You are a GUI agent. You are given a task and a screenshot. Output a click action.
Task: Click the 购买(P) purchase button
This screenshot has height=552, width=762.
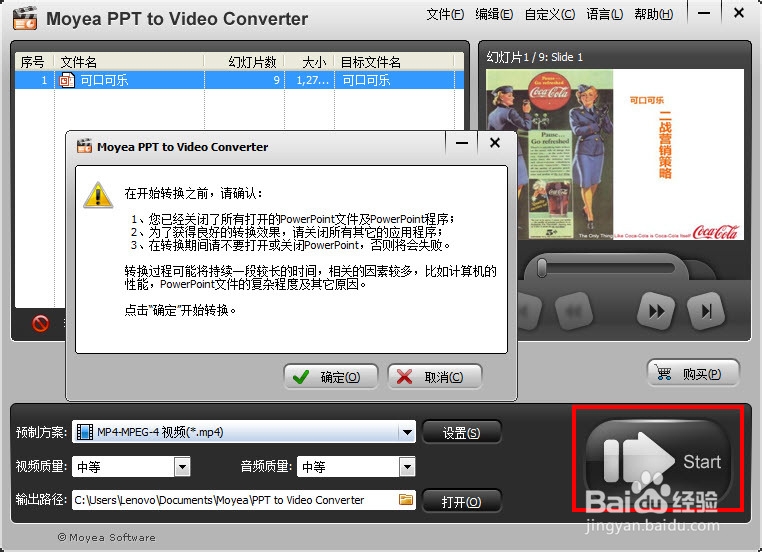(x=693, y=373)
